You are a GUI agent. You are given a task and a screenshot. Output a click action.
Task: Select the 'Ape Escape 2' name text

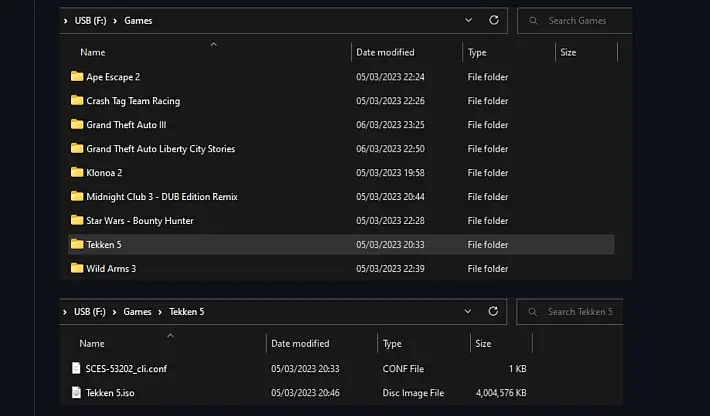pos(113,77)
